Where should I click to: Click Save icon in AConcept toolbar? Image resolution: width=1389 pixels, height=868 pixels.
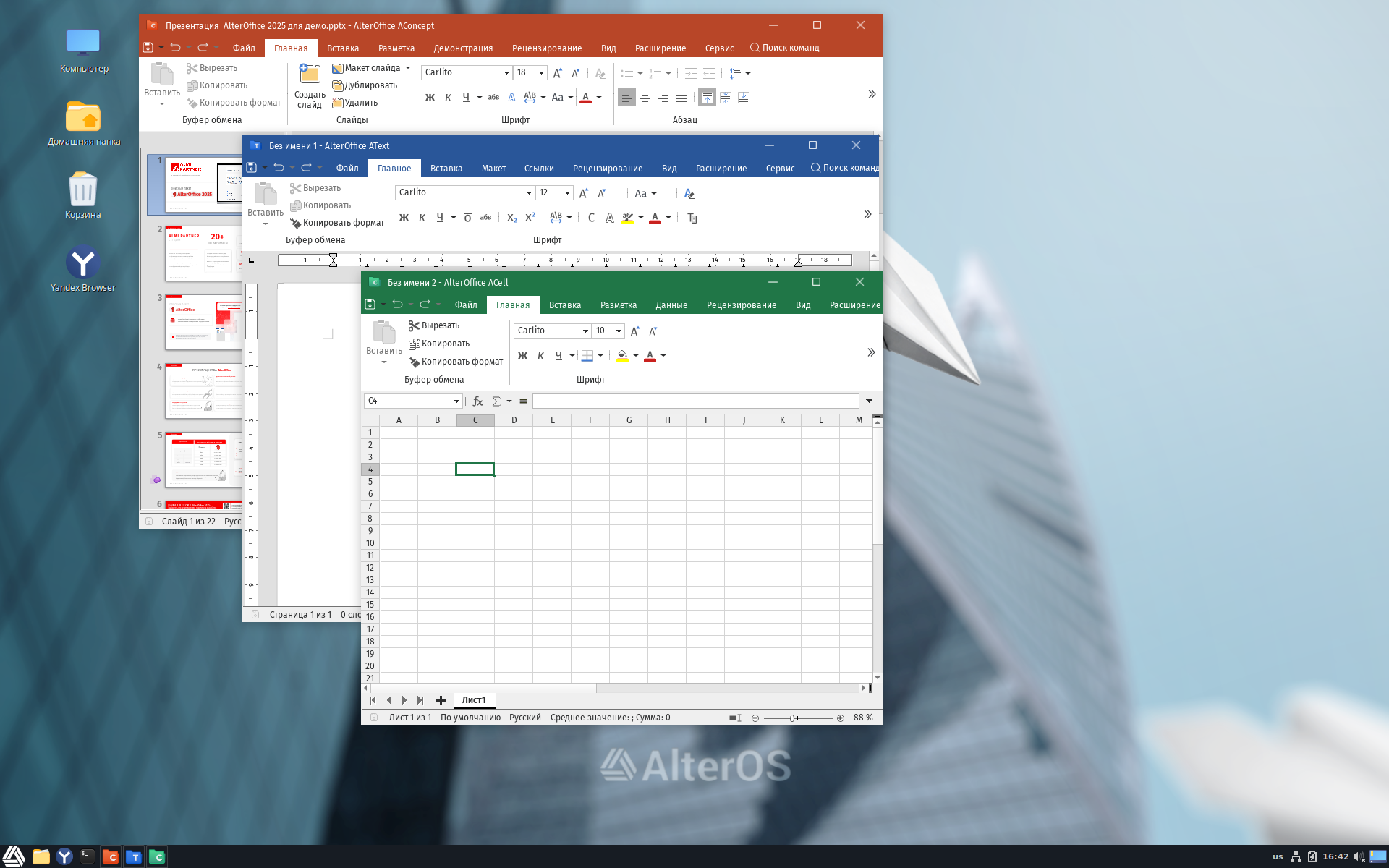(148, 48)
